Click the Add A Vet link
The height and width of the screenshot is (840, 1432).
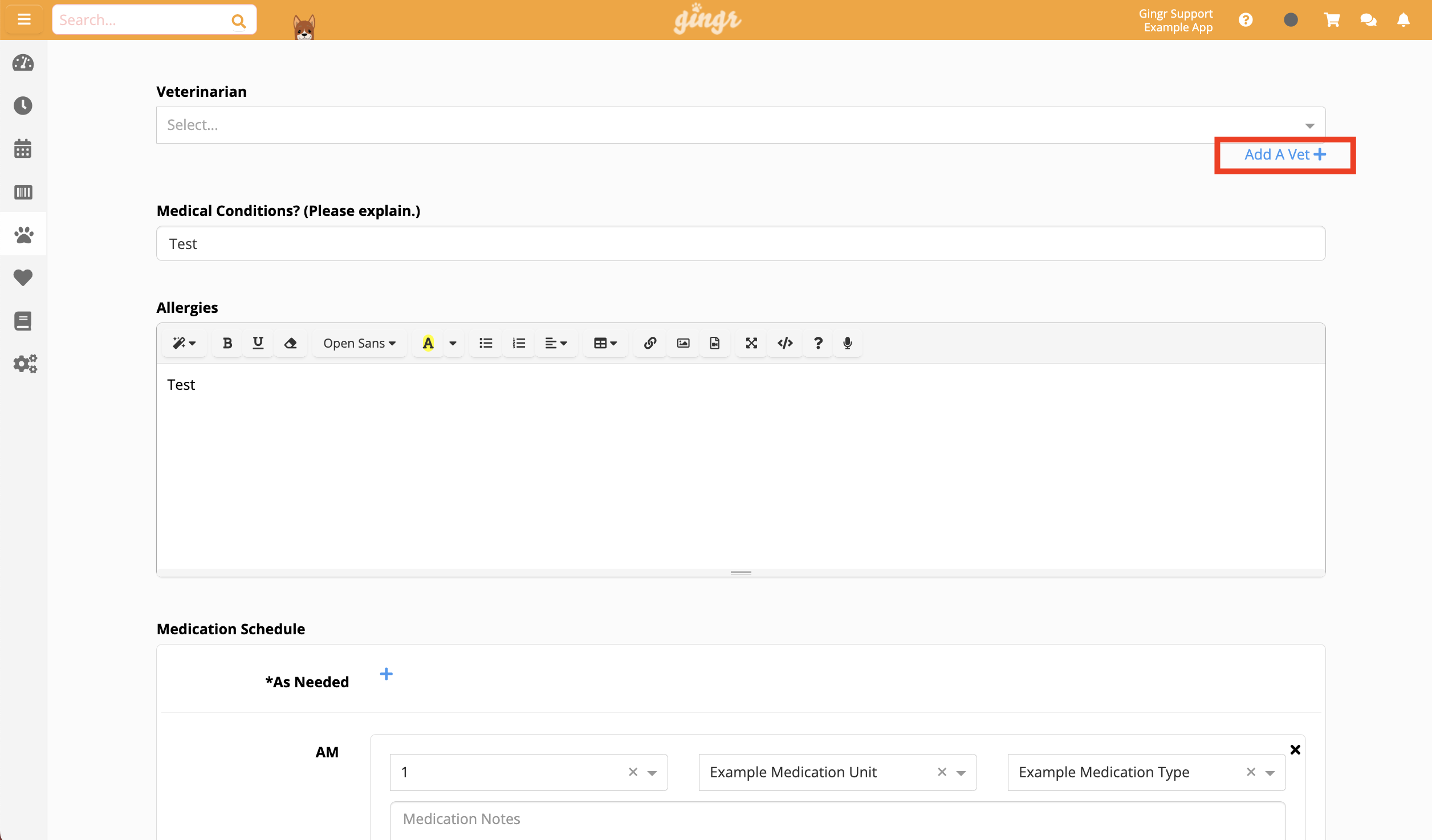click(x=1285, y=154)
